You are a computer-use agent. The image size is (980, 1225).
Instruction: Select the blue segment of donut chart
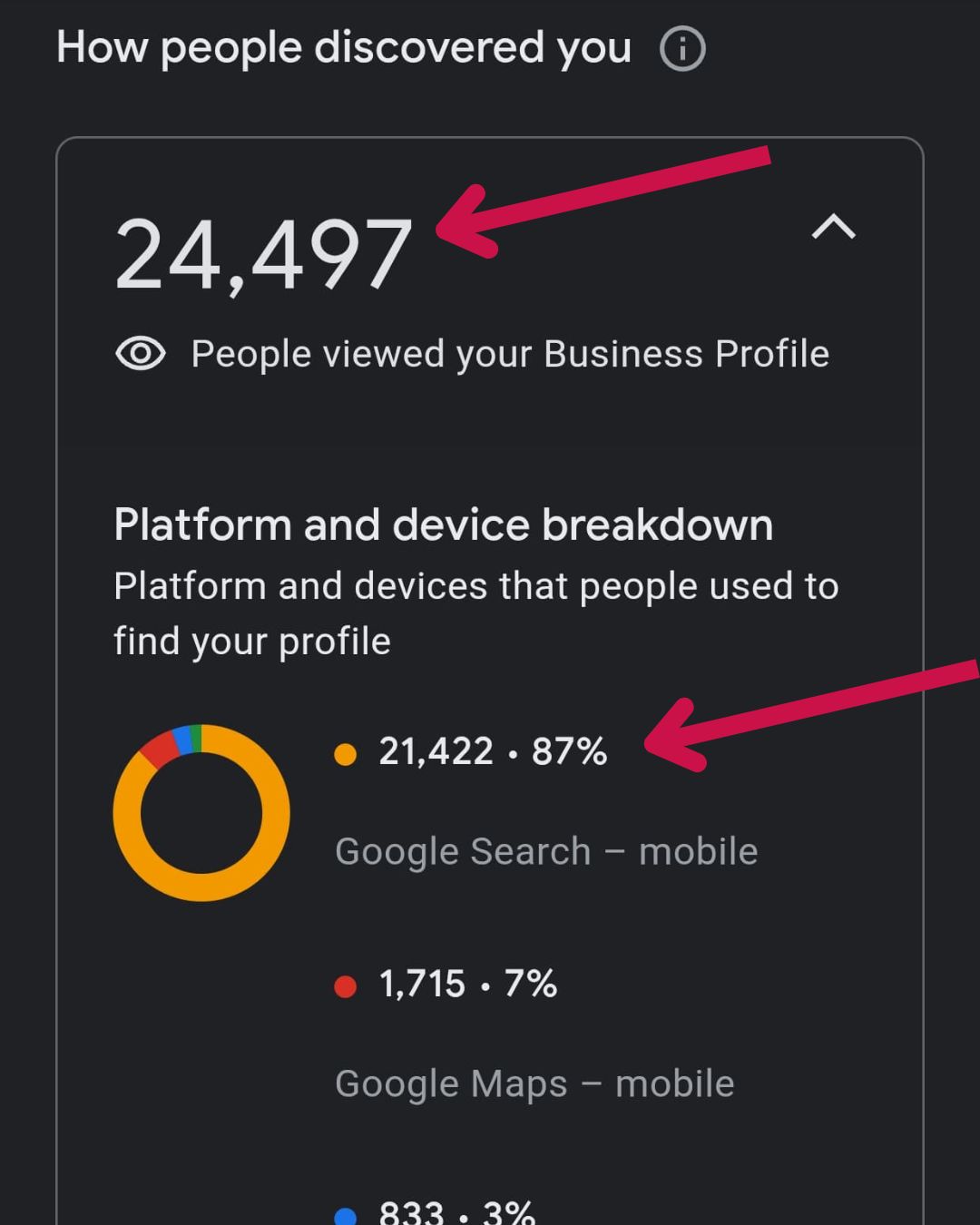(182, 740)
